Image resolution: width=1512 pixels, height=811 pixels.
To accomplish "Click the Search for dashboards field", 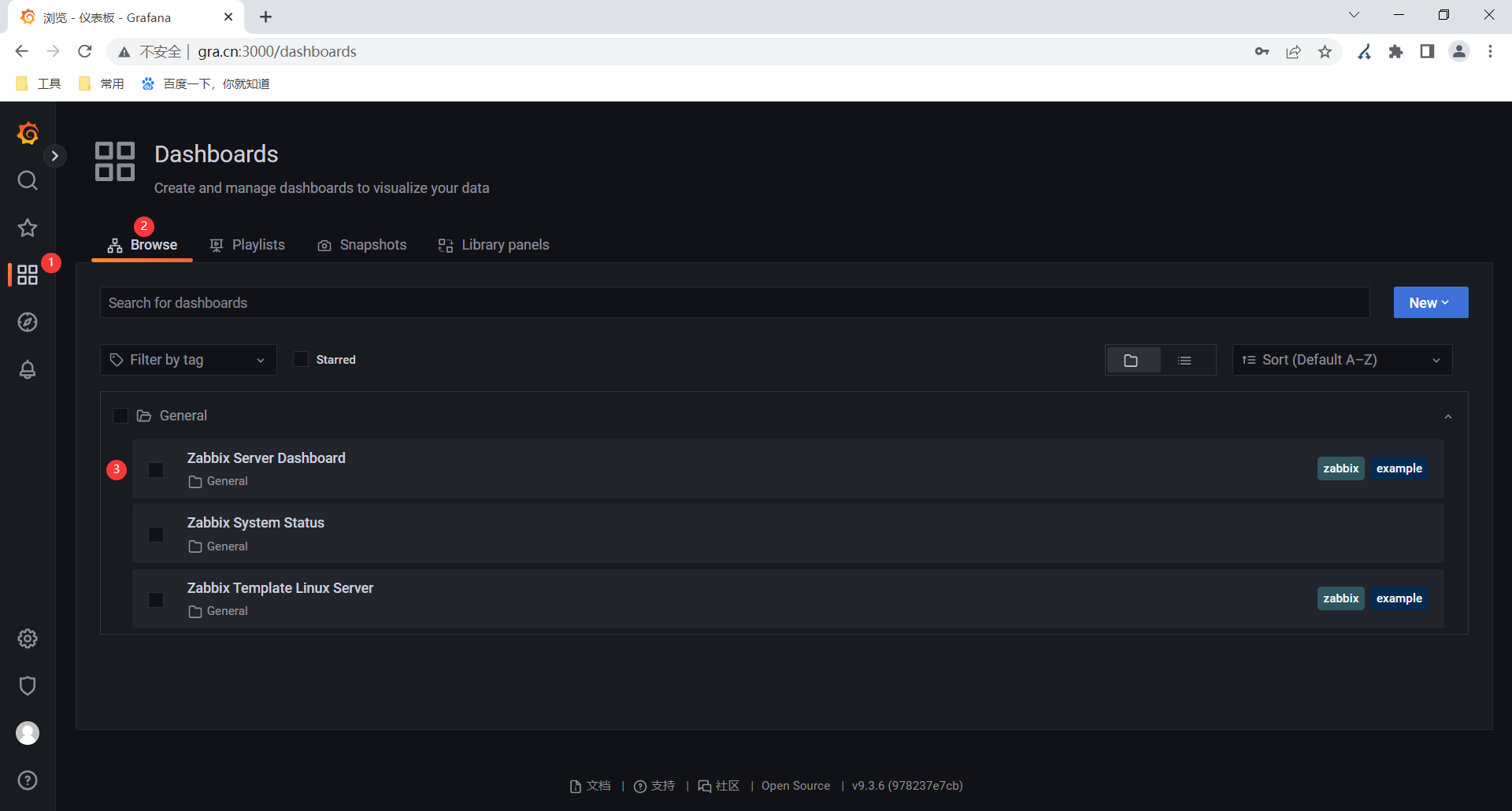I will point(735,302).
